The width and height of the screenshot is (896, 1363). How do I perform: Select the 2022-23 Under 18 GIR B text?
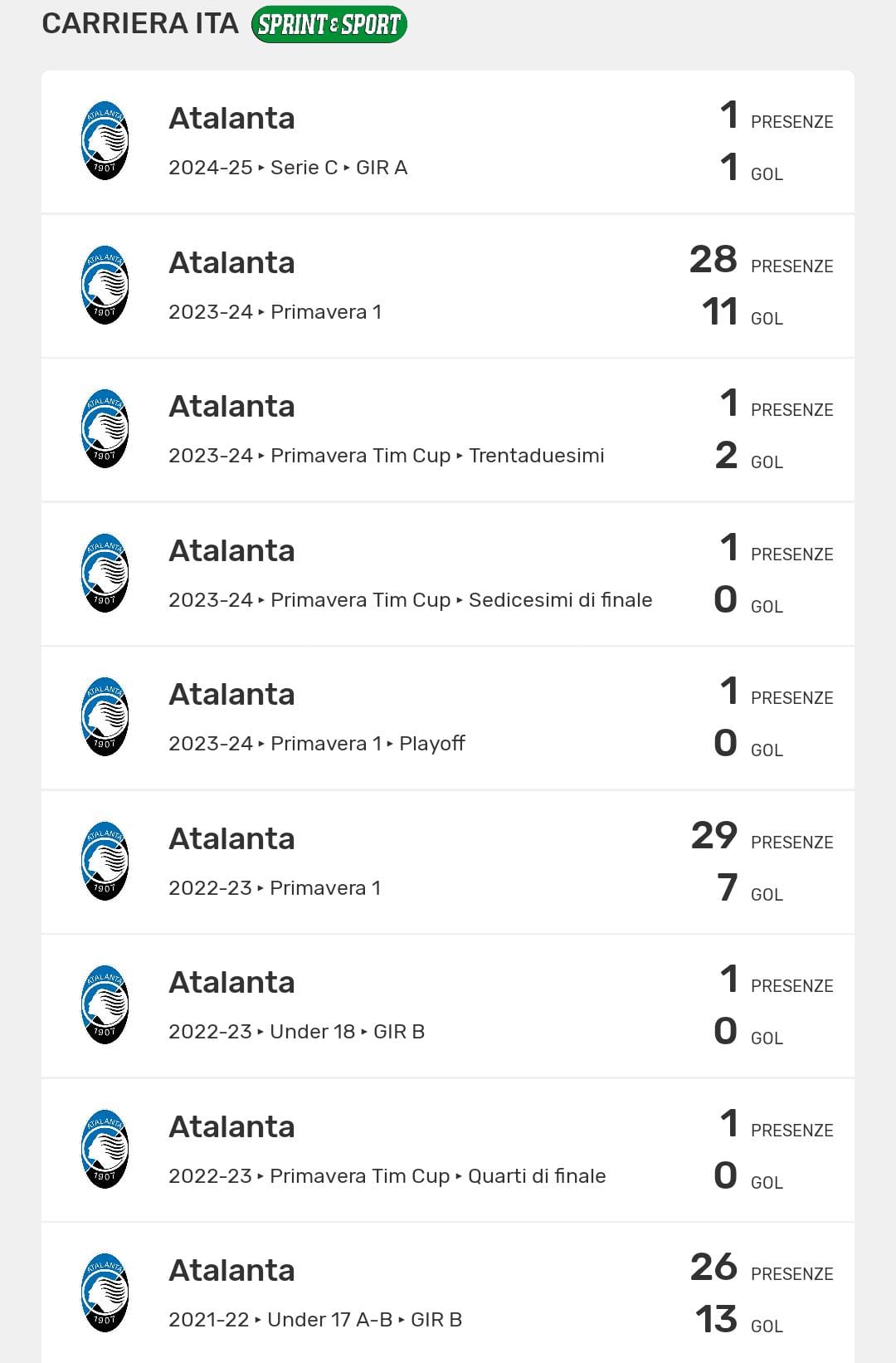click(x=296, y=1032)
